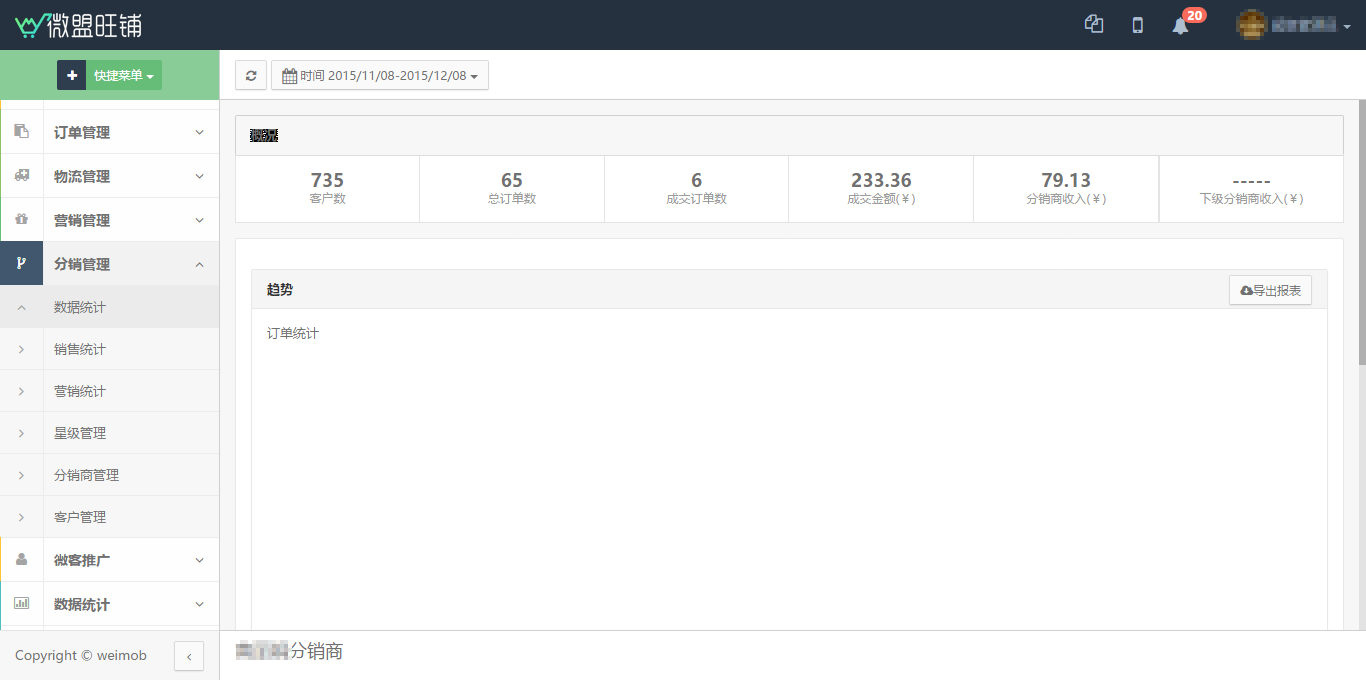Open the date range time dropdown

[380, 75]
